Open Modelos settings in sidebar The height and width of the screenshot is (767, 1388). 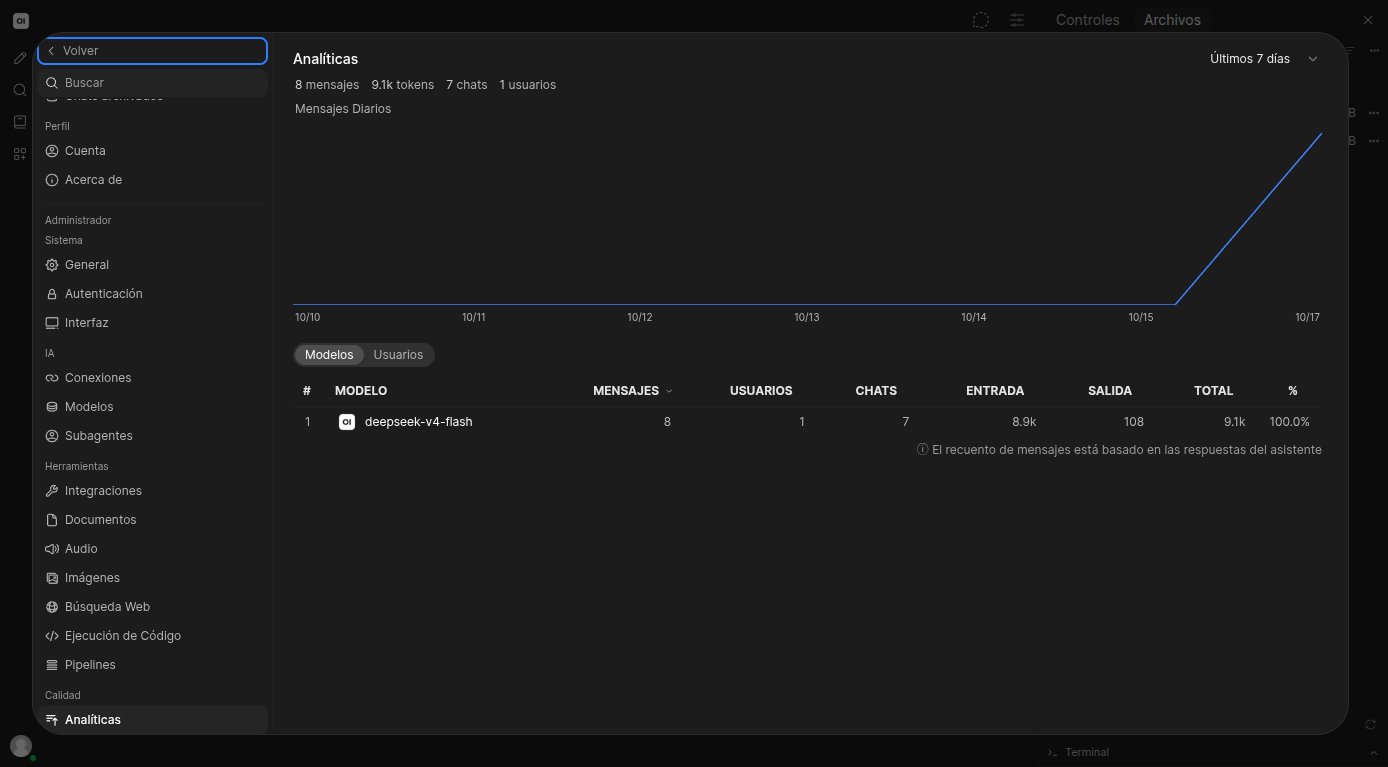click(152, 407)
